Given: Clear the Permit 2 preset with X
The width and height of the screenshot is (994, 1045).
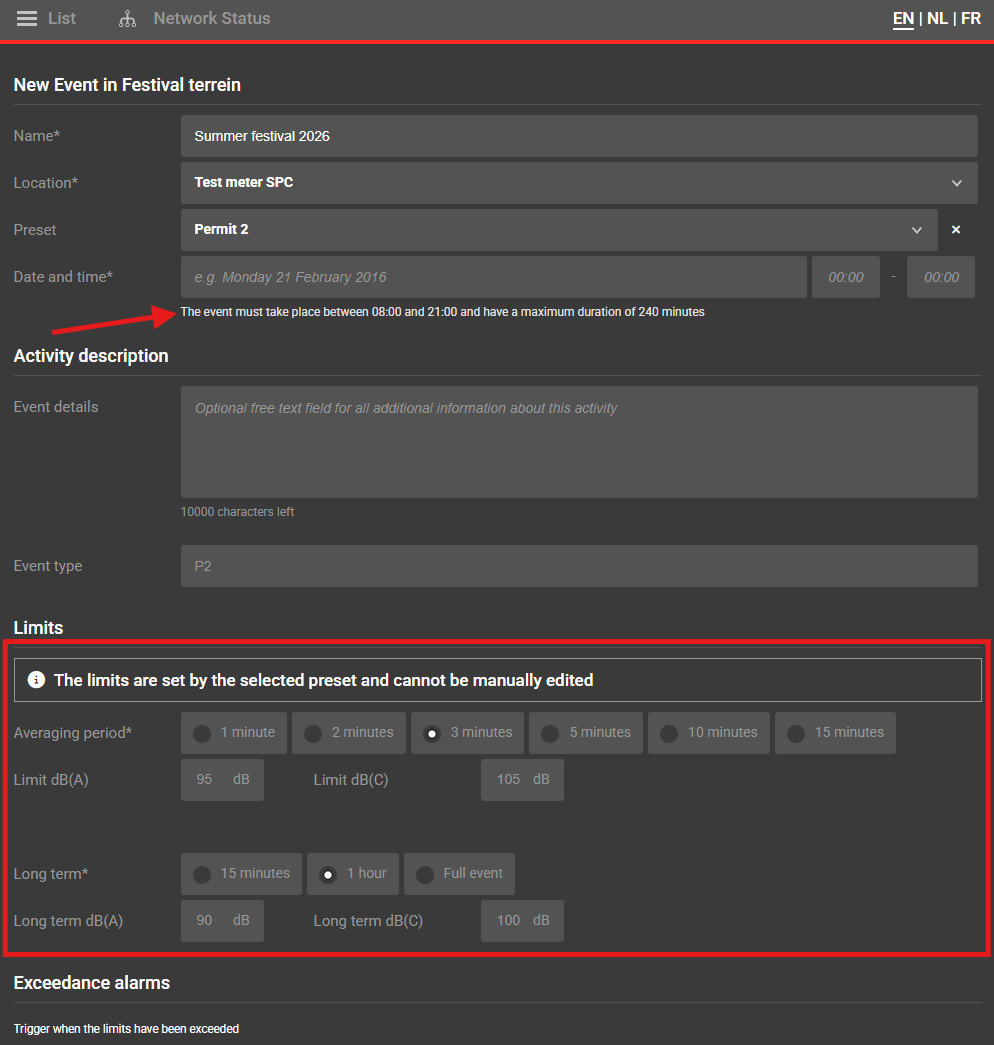Looking at the screenshot, I should 956,230.
